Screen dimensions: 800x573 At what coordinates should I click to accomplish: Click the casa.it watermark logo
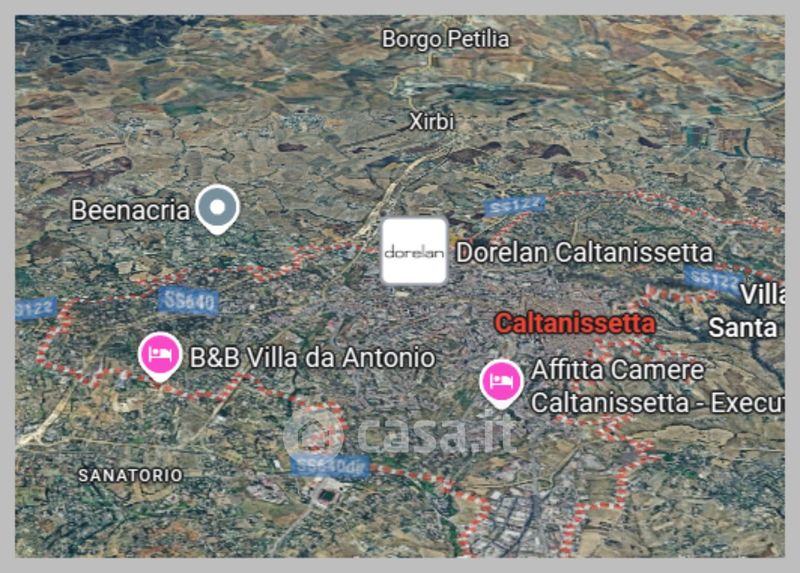(x=398, y=435)
